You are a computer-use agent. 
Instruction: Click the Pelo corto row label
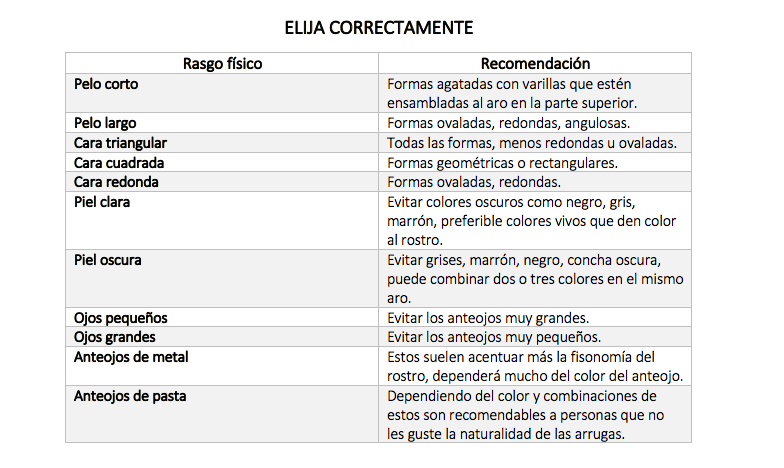pos(106,84)
